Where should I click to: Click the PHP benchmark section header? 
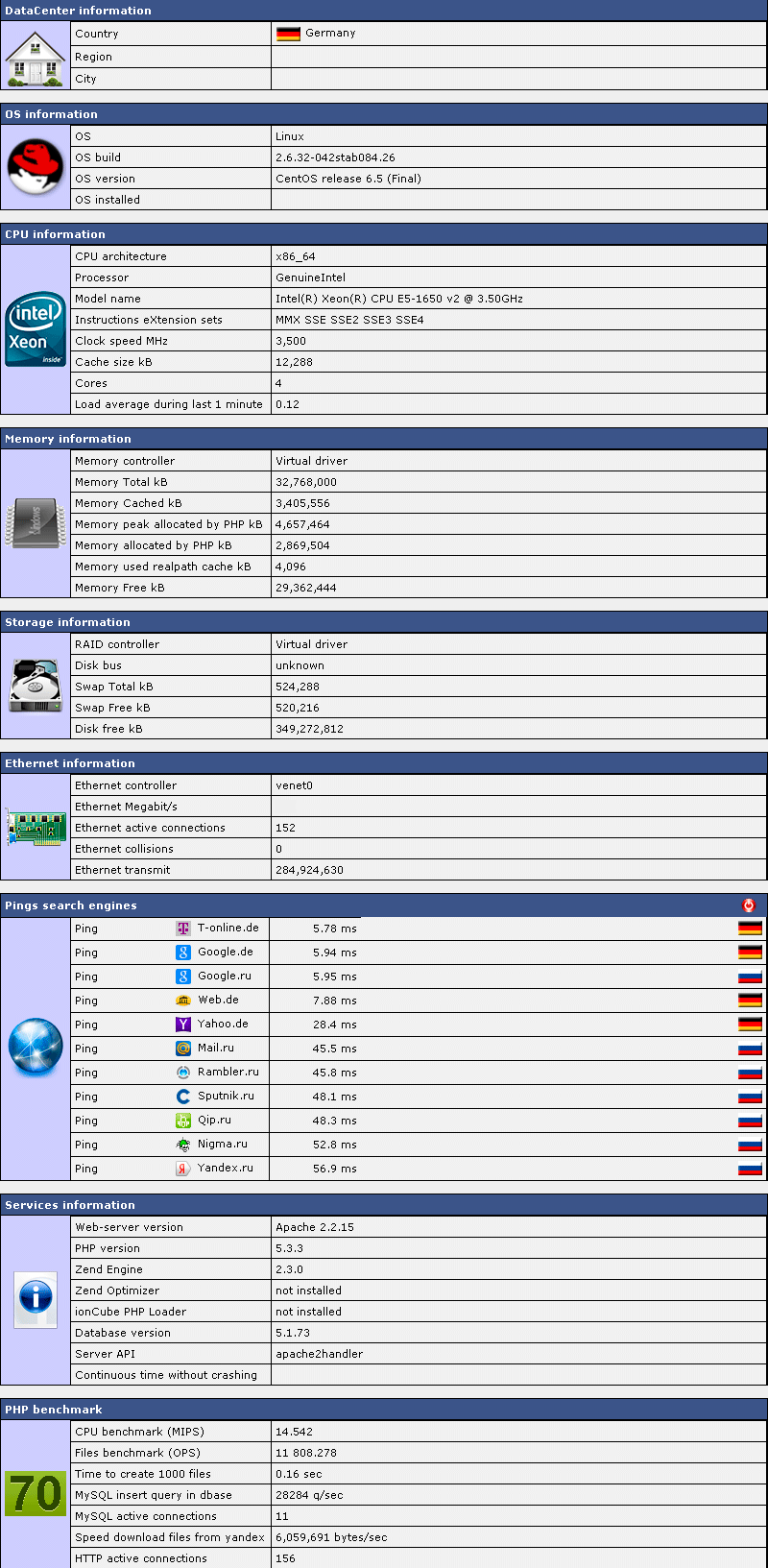54,1410
